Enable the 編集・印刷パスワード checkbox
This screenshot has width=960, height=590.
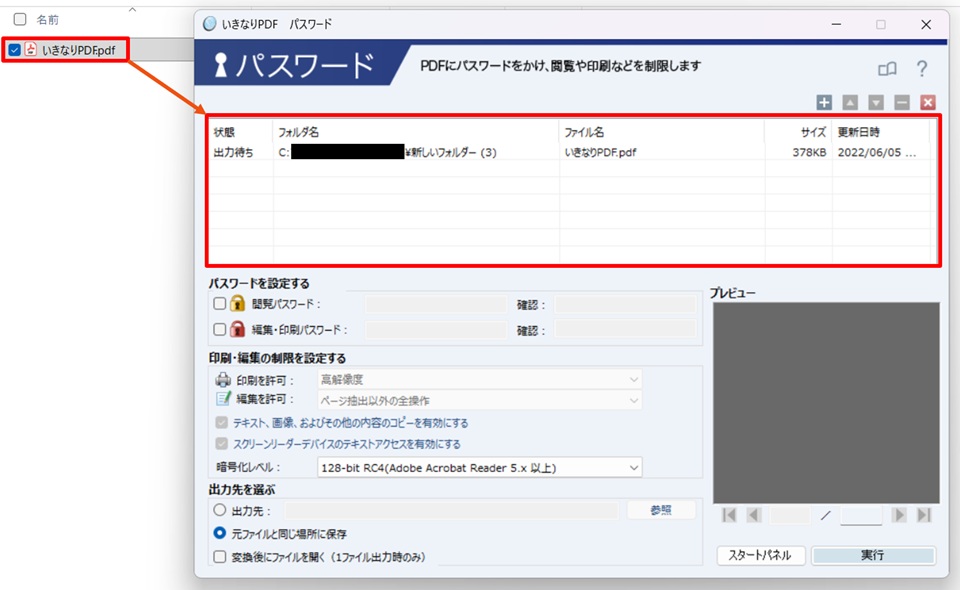[x=219, y=329]
